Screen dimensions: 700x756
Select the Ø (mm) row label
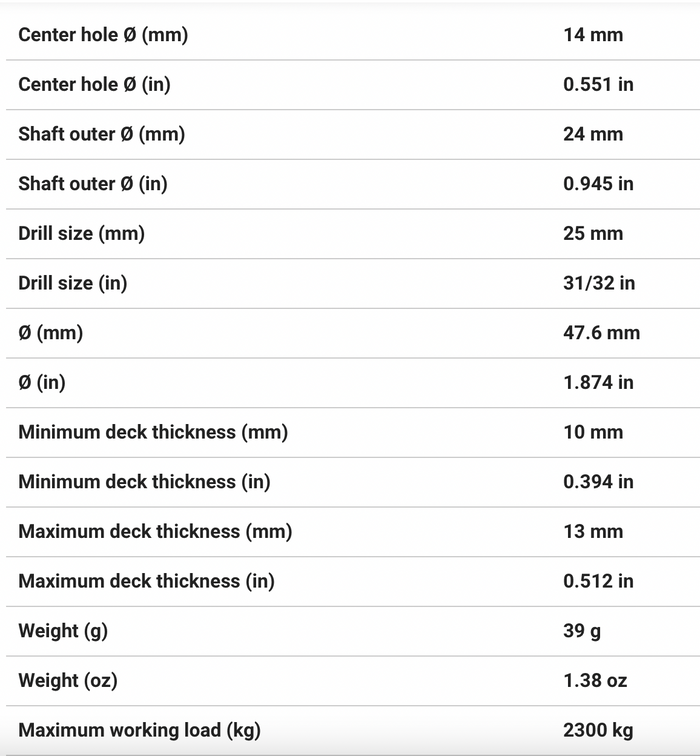point(51,333)
